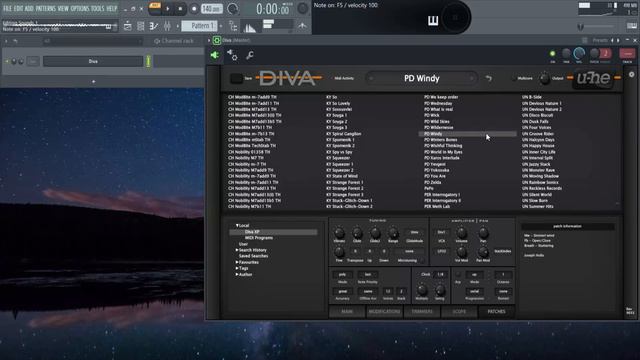640x360 pixels.
Task: Click the Play button in transport bar
Action: click(168, 9)
